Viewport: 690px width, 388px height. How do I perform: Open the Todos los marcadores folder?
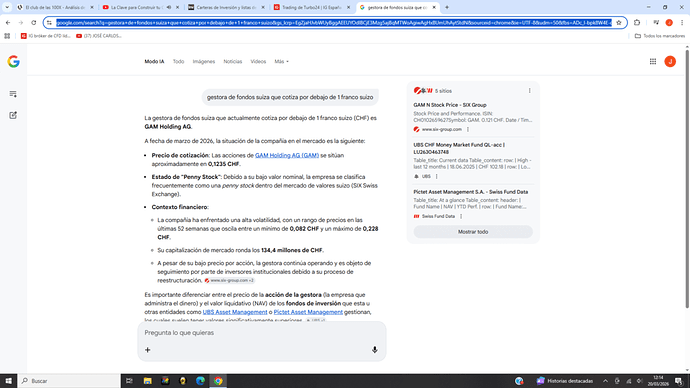[660, 36]
